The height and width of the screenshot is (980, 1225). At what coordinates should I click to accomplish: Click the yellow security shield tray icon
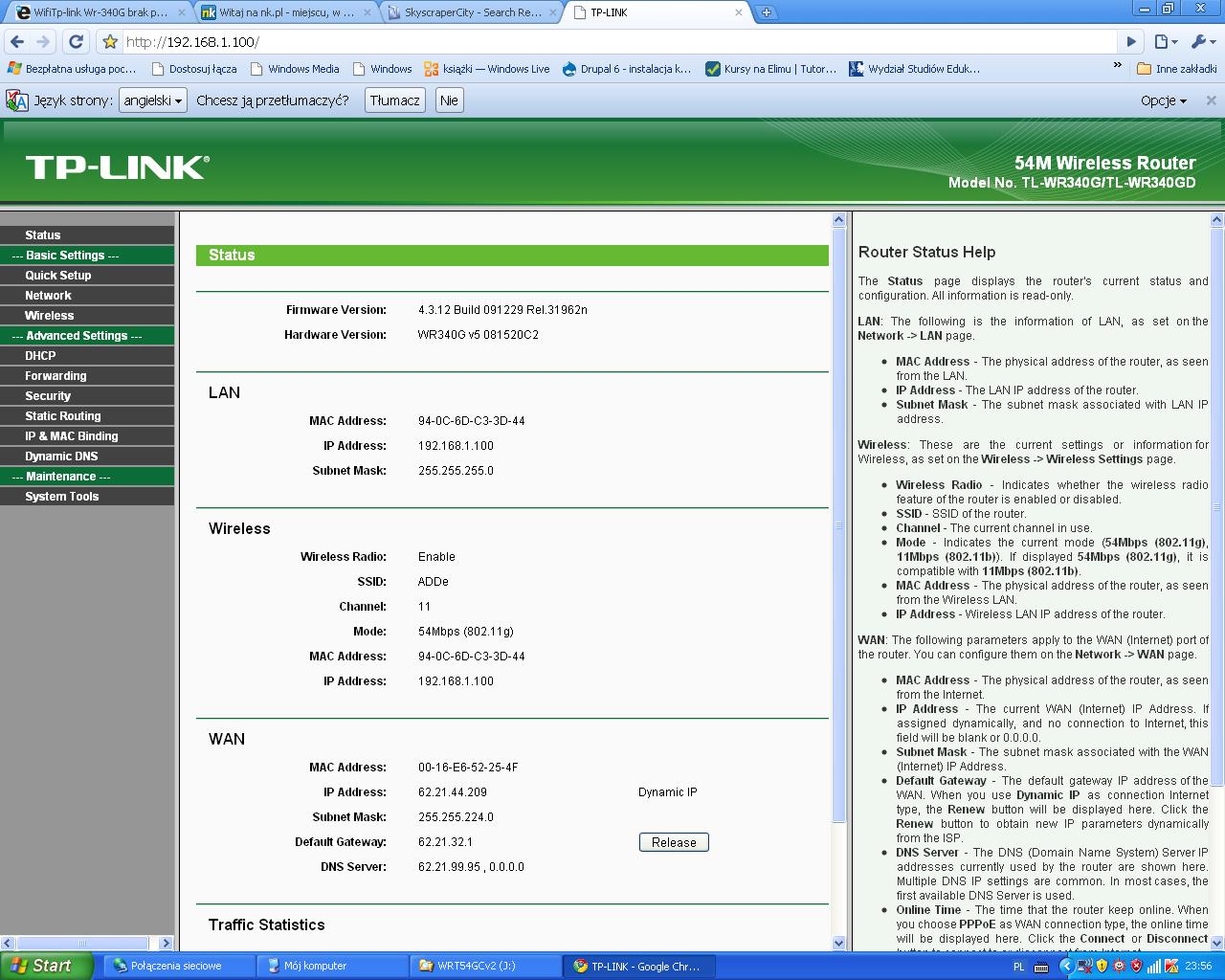pos(1101,967)
